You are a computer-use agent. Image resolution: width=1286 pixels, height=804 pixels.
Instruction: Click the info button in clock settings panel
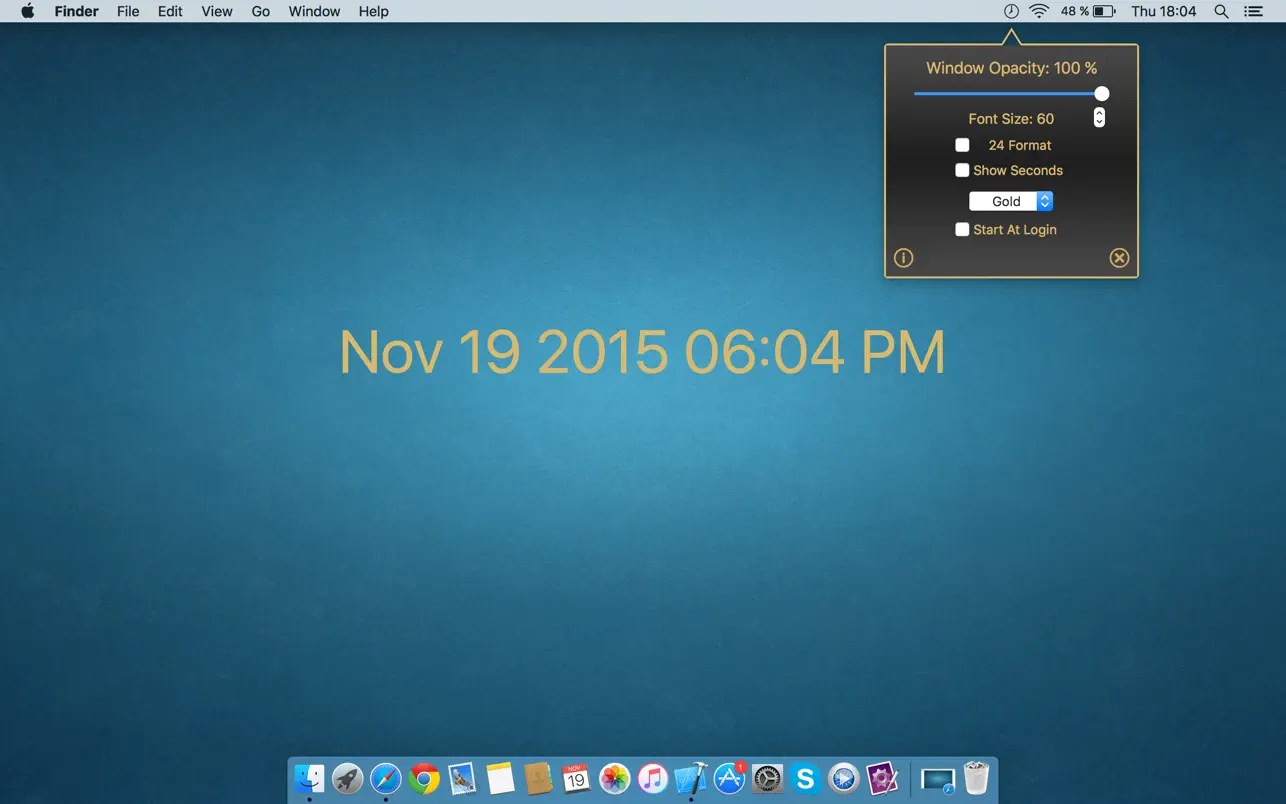(903, 258)
